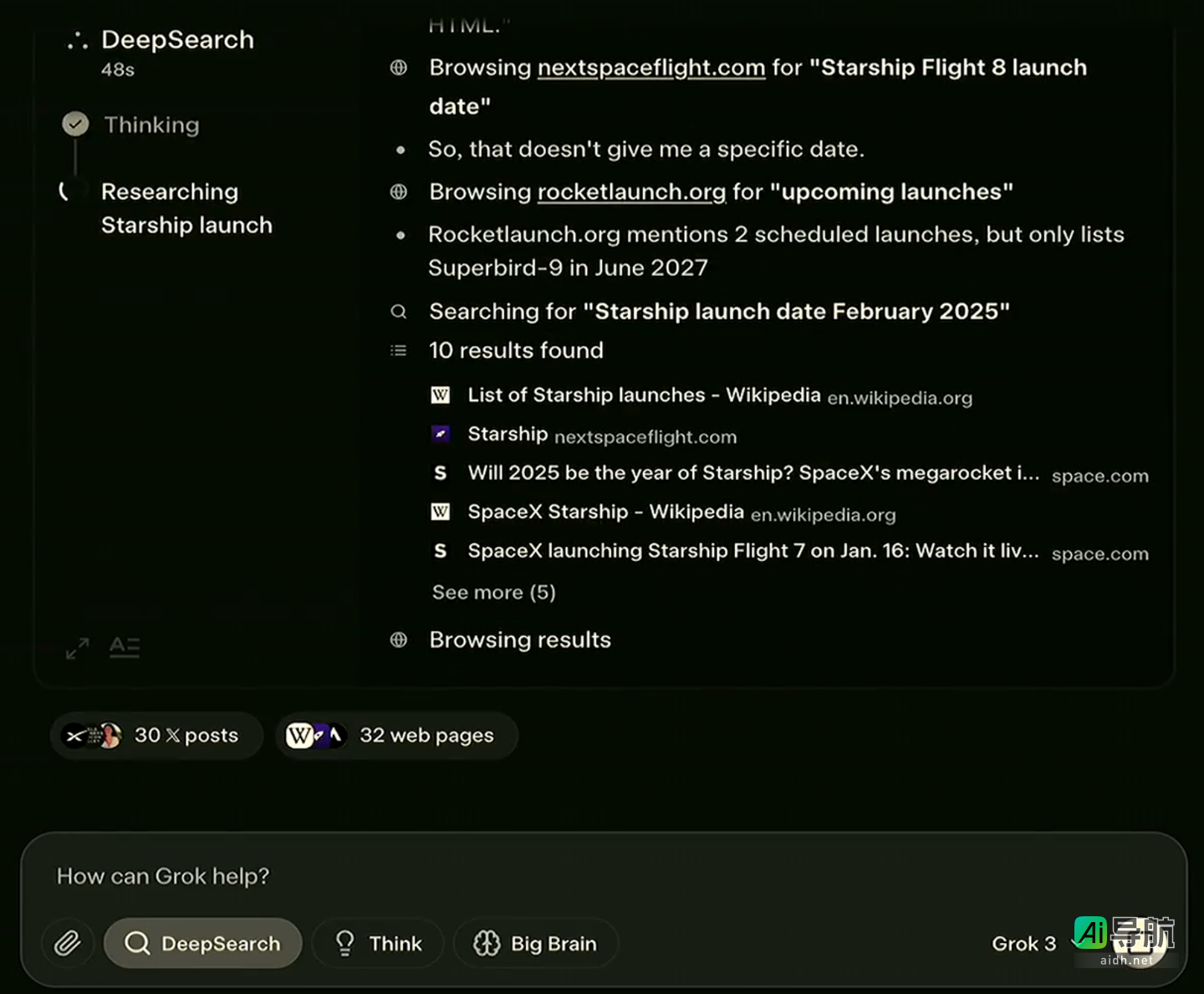Screen dimensions: 1204x994
Task: Toggle the DeepSearch mode button
Action: [x=203, y=943]
